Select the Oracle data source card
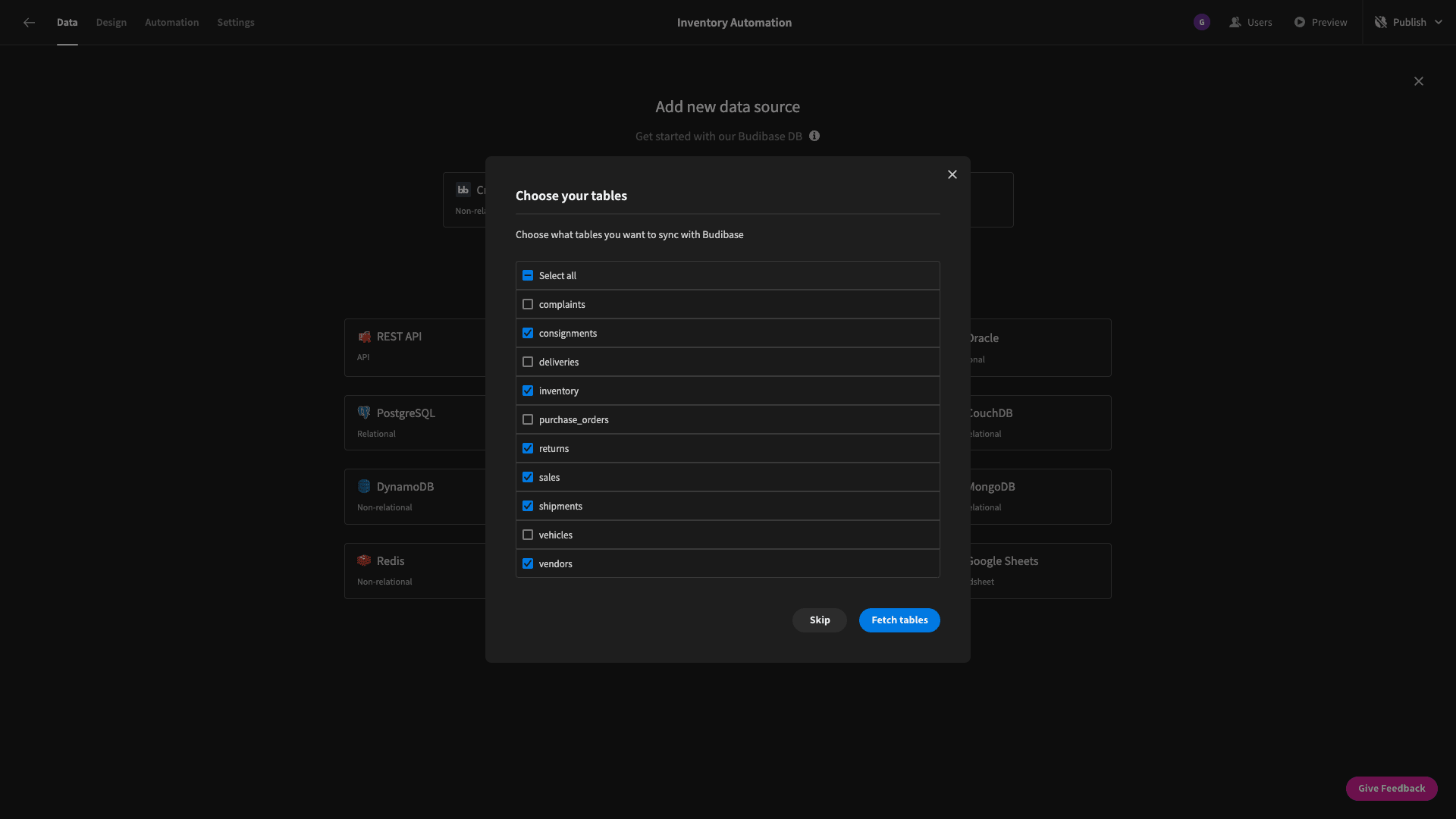The height and width of the screenshot is (819, 1456). [x=1040, y=348]
